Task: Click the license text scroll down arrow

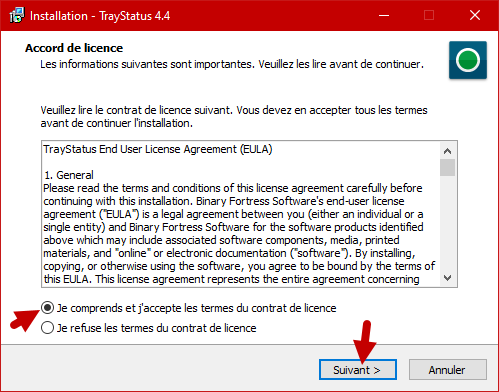Action: pos(447,278)
